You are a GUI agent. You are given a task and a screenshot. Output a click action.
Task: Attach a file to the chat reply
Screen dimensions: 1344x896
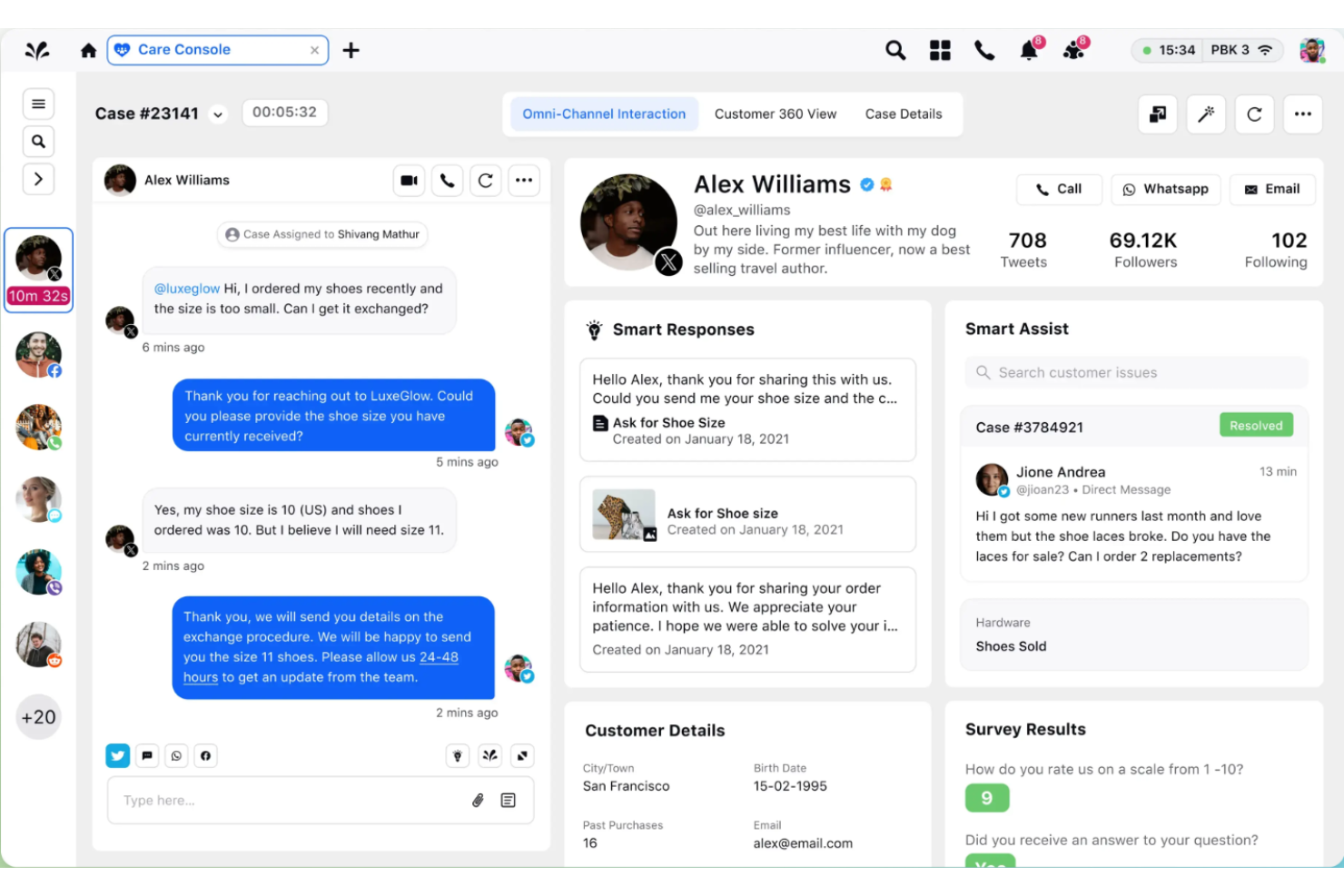479,800
